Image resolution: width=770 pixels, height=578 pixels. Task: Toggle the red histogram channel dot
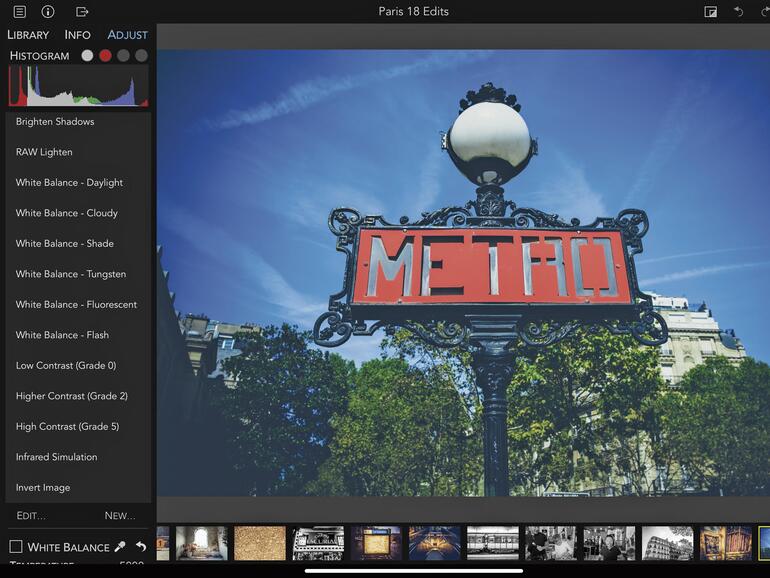click(105, 56)
